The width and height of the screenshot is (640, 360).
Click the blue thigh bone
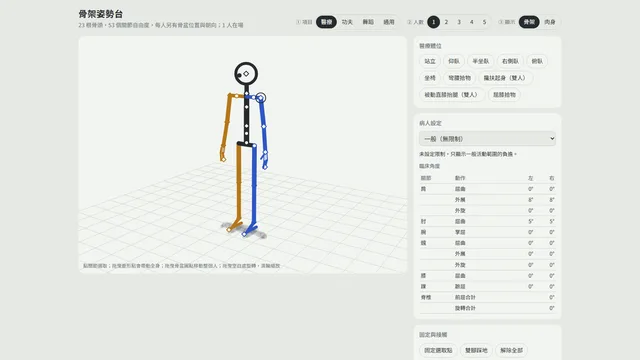[x=254, y=165]
